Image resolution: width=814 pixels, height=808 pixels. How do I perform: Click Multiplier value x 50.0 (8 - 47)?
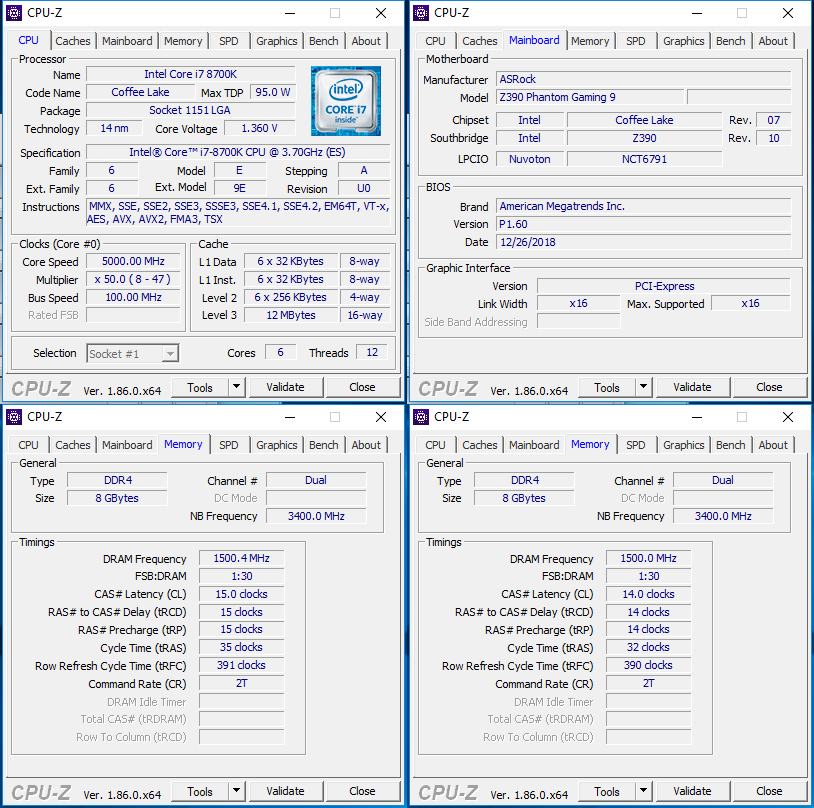point(133,279)
